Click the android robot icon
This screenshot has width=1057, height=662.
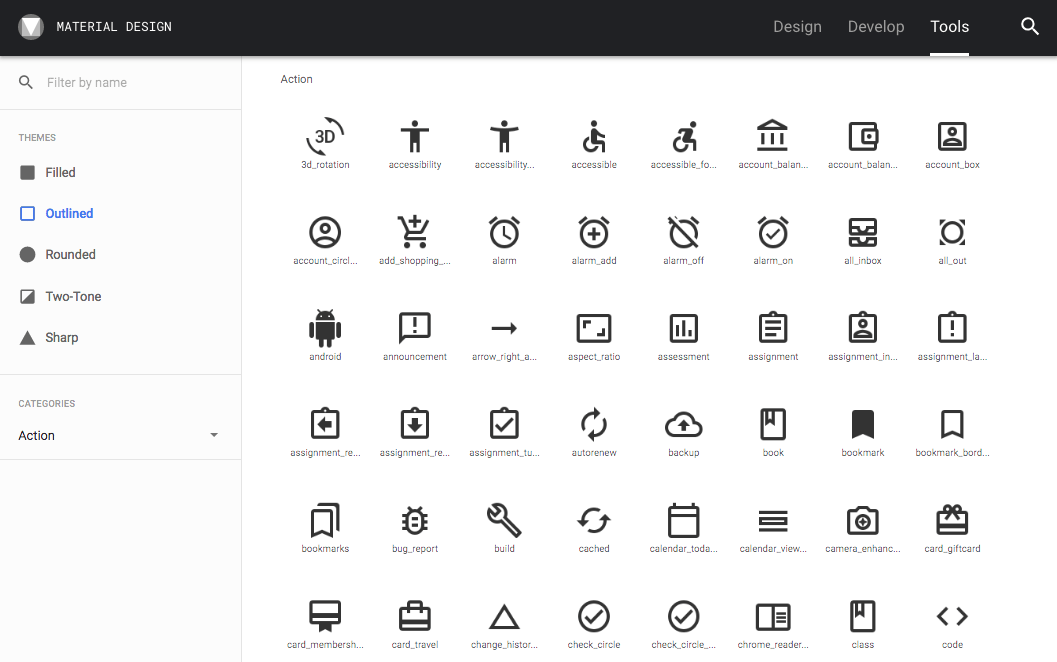click(x=325, y=328)
